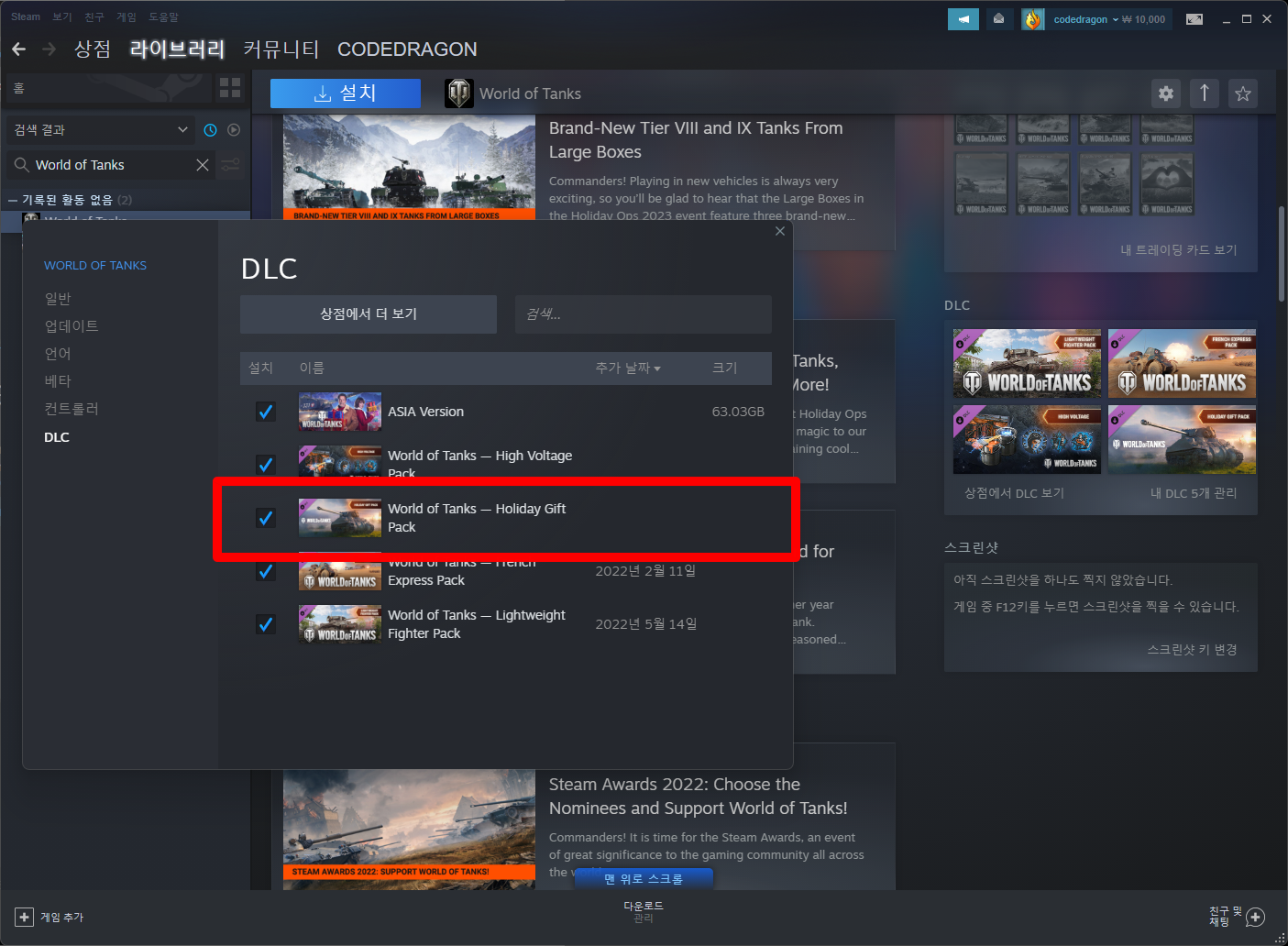Click 내 DLC 5개 관리 link
This screenshot has height=946, width=1288.
pos(1194,493)
